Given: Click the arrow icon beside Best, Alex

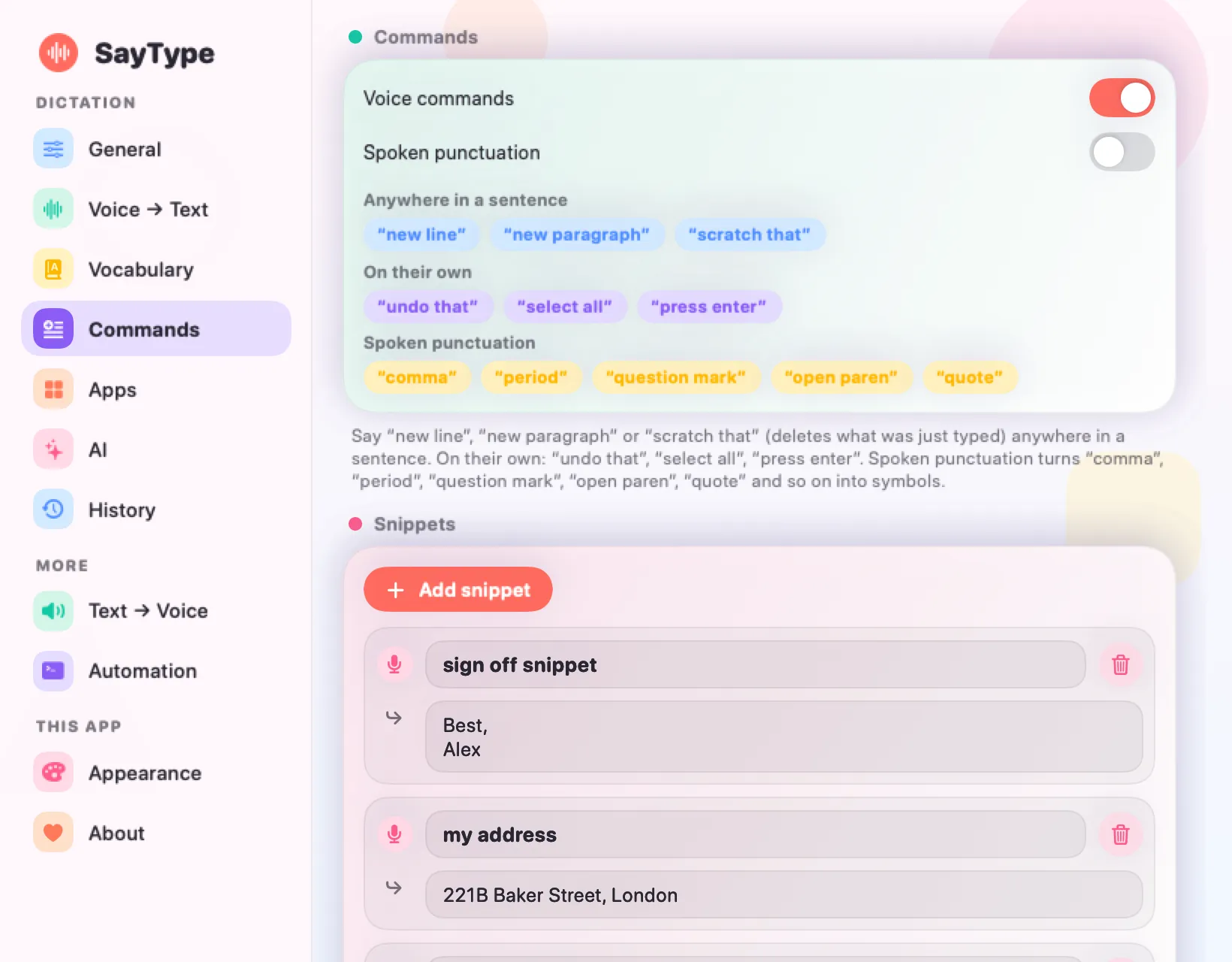Looking at the screenshot, I should (x=394, y=718).
